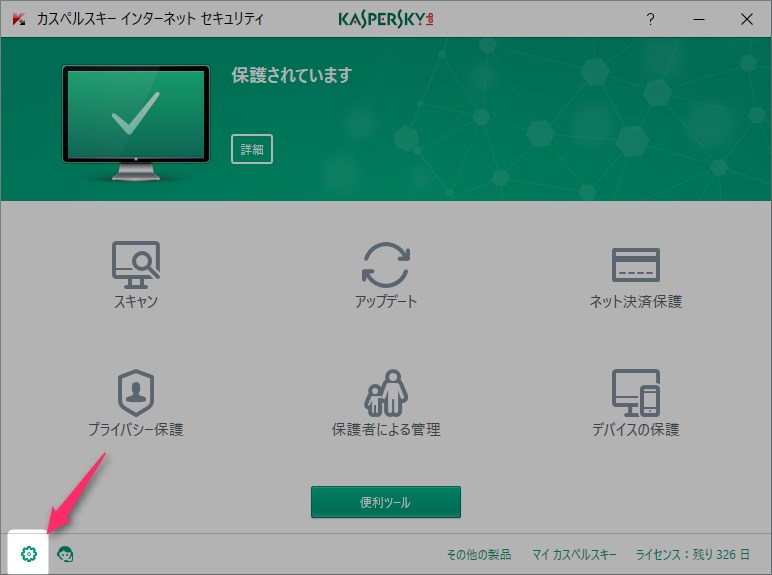772x575 pixels.
Task: Open デバイスの保護 (Device protection)
Action: pyautogui.click(x=636, y=403)
